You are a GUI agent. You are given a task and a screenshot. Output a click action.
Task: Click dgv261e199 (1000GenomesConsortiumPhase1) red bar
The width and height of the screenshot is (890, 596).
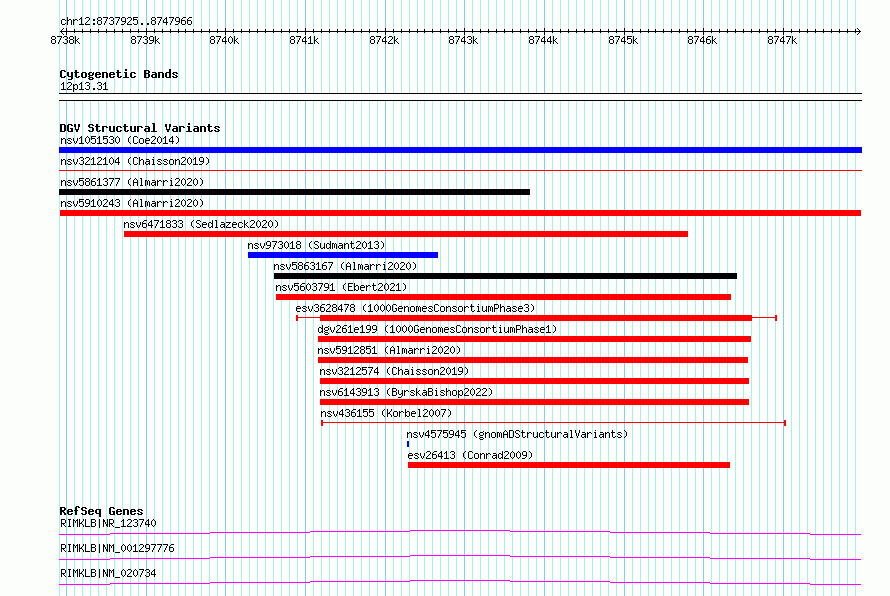pos(534,339)
